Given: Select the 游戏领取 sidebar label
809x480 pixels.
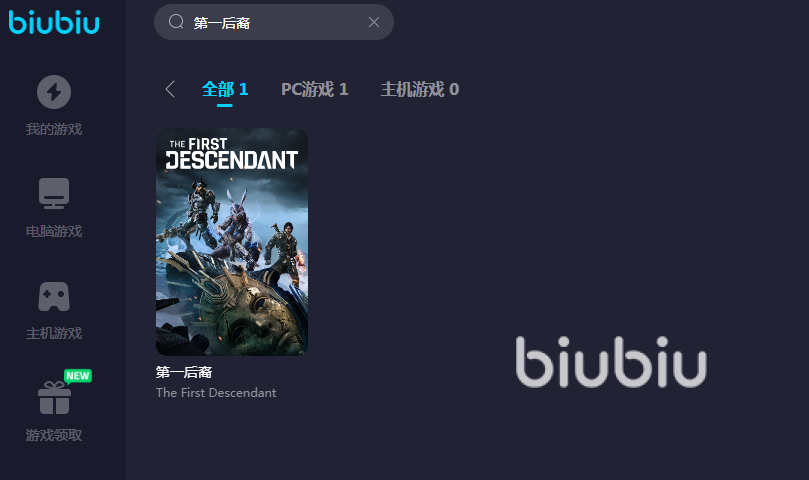Looking at the screenshot, I should pos(54,435).
